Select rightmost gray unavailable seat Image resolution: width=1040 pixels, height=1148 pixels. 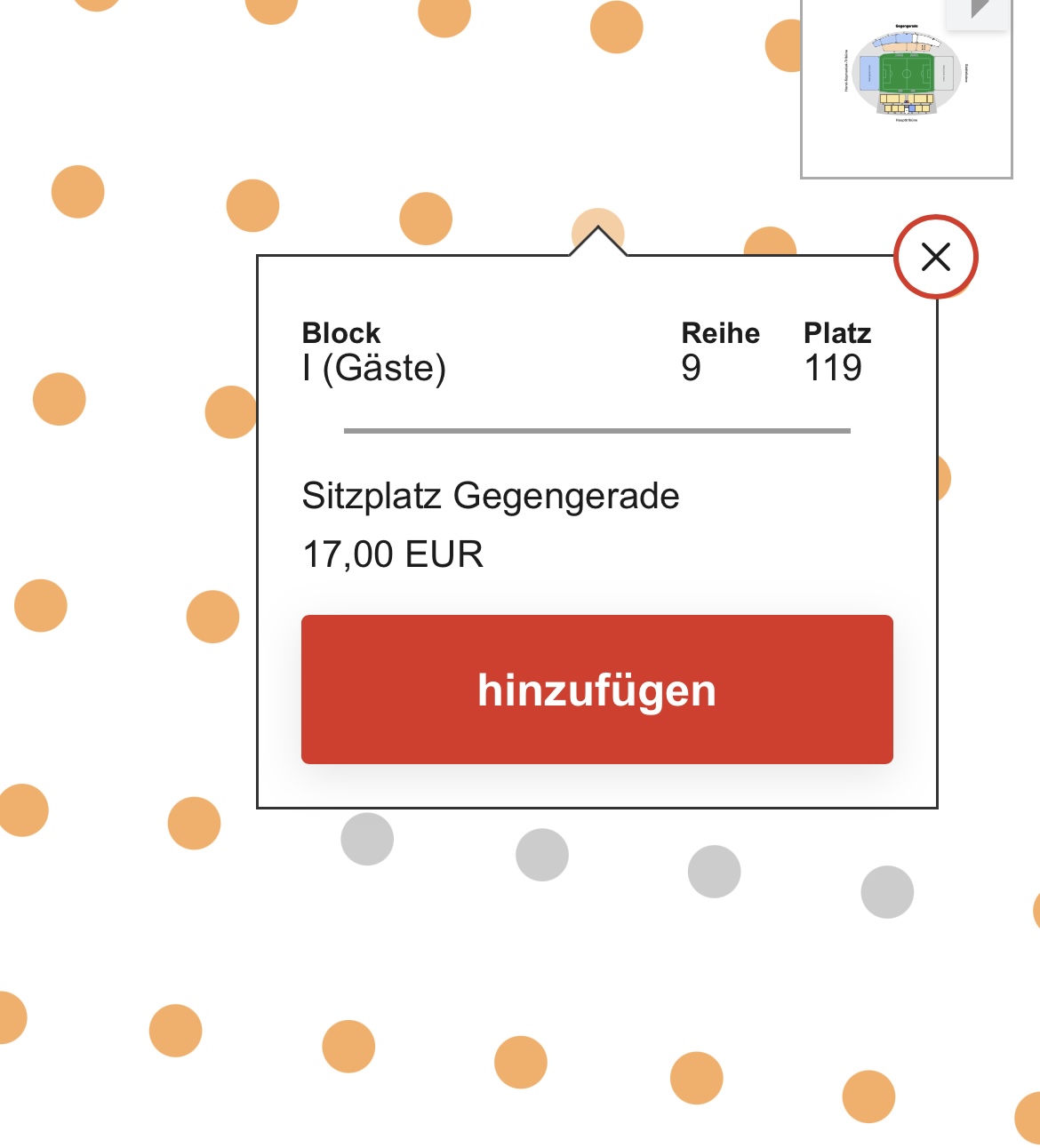click(x=887, y=891)
